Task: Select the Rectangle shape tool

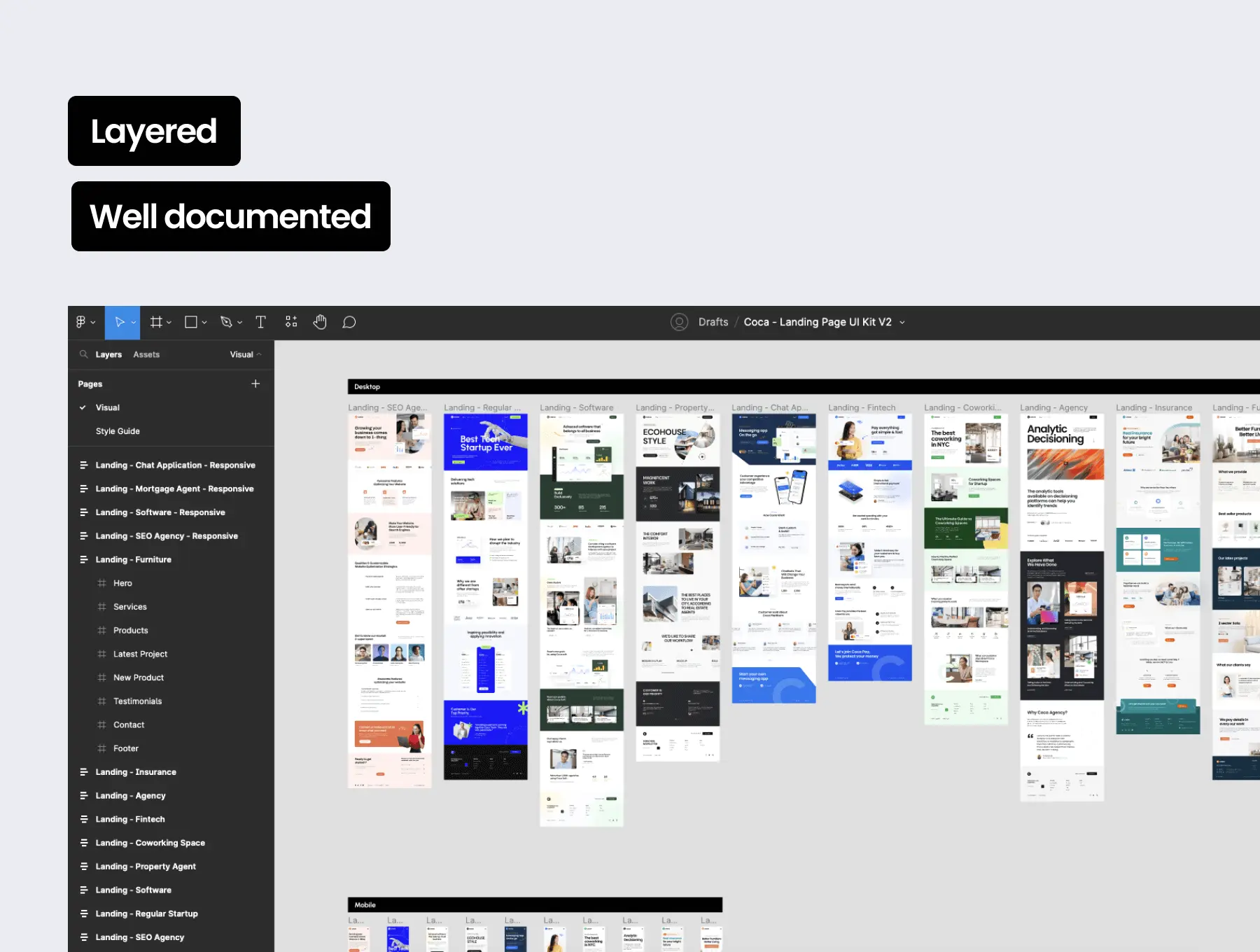Action: pos(190,322)
